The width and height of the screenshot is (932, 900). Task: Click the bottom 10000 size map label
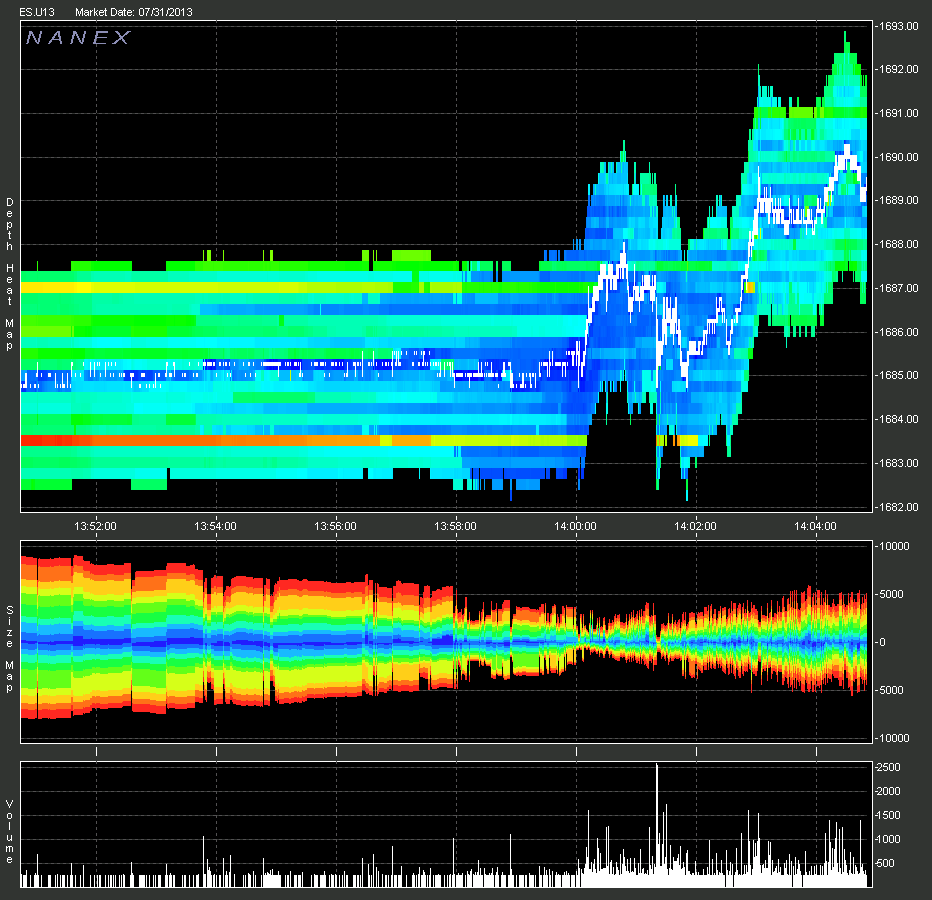[893, 738]
